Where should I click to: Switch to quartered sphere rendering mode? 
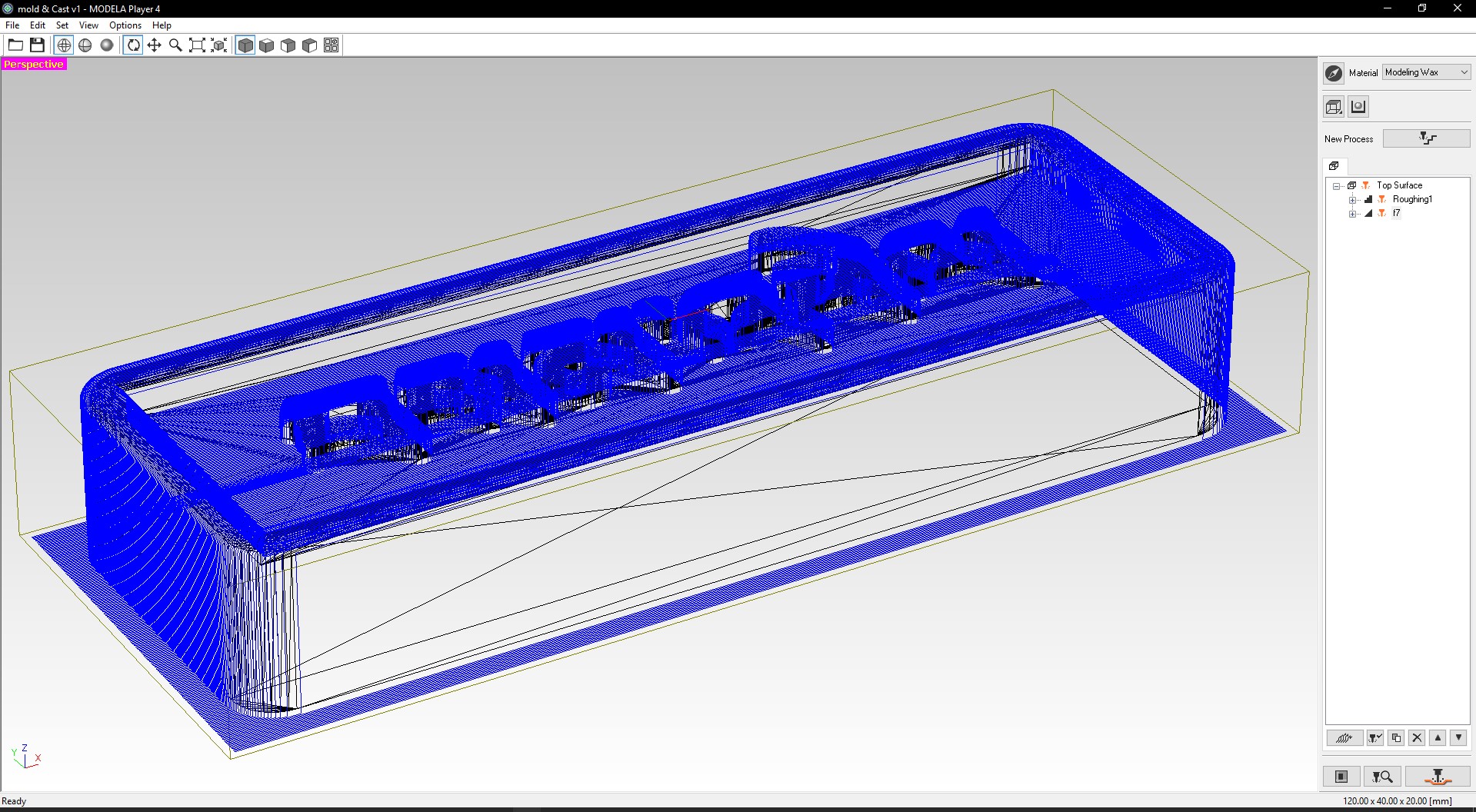click(85, 45)
